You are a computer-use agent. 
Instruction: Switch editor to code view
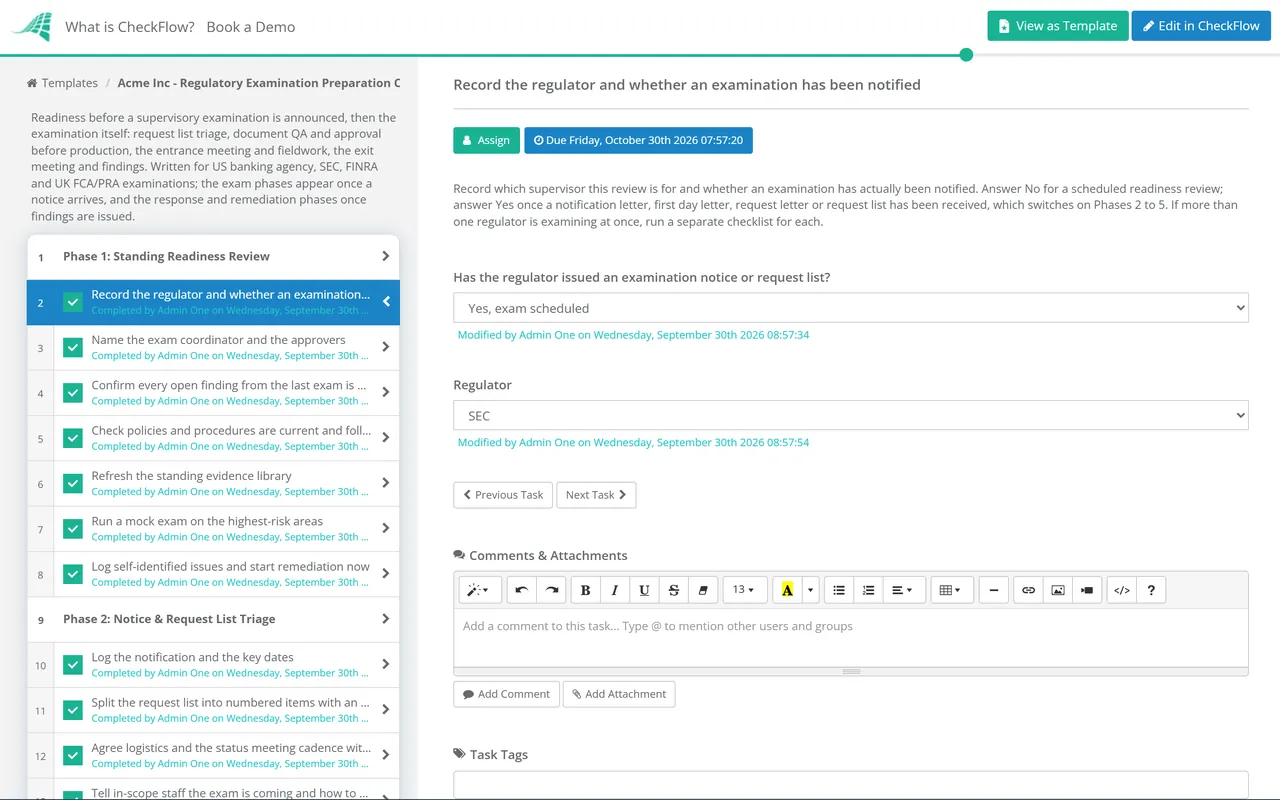click(x=1122, y=590)
